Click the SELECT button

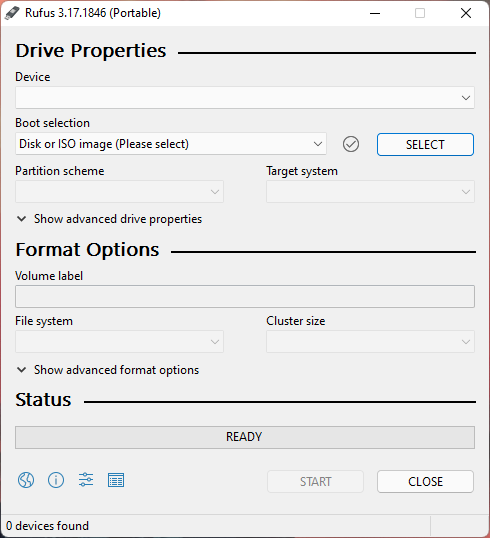click(425, 144)
